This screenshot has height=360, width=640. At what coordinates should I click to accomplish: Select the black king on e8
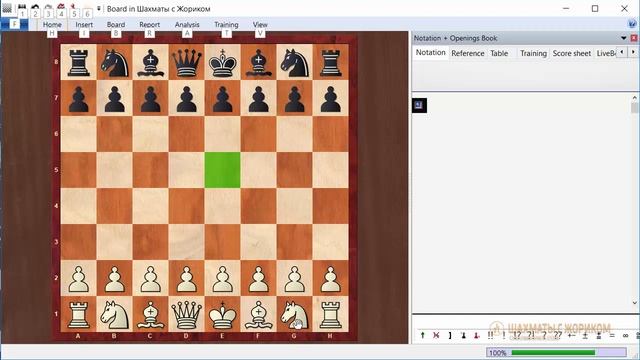click(222, 63)
